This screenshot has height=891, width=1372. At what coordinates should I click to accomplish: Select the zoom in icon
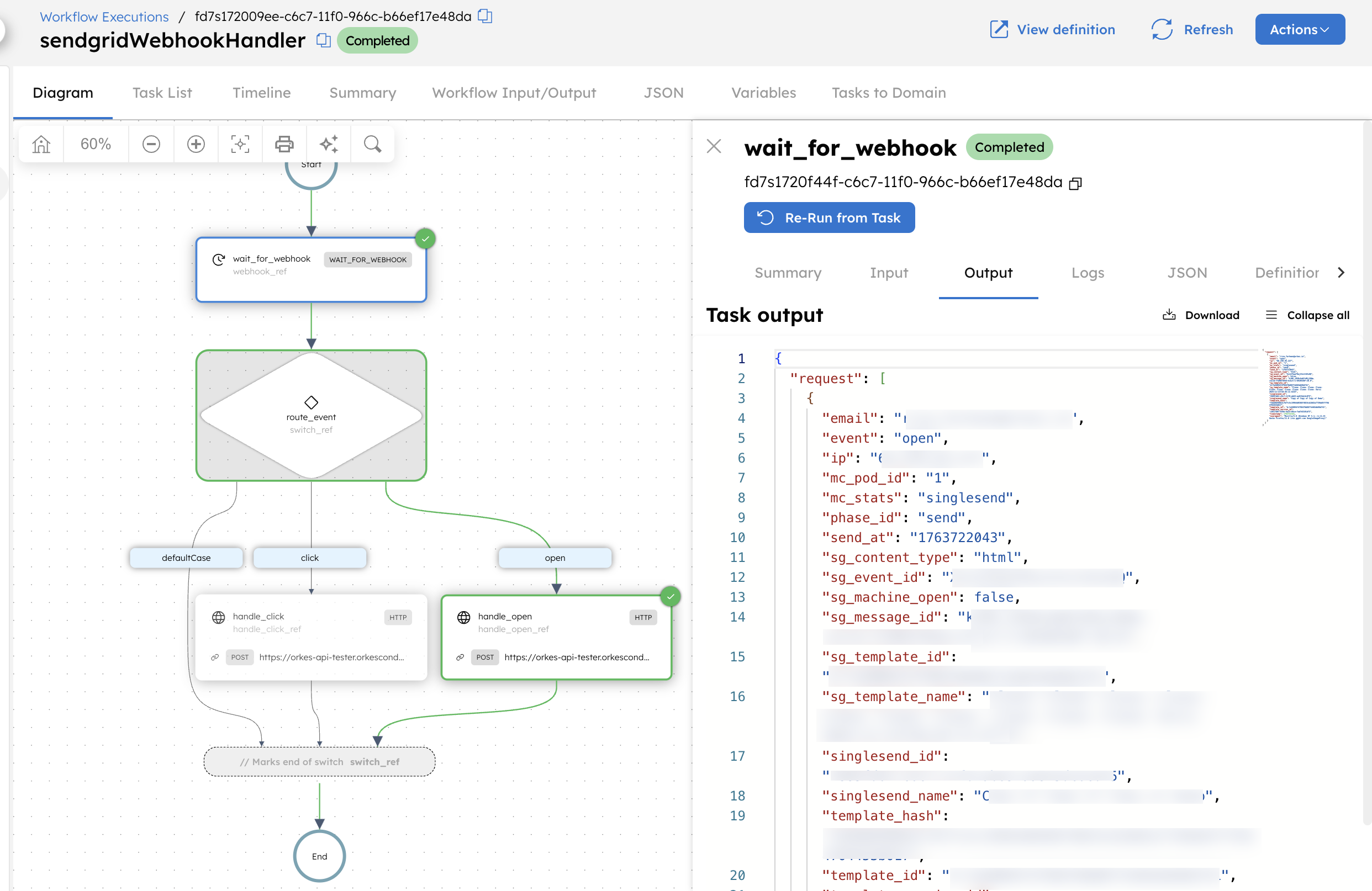pos(196,144)
